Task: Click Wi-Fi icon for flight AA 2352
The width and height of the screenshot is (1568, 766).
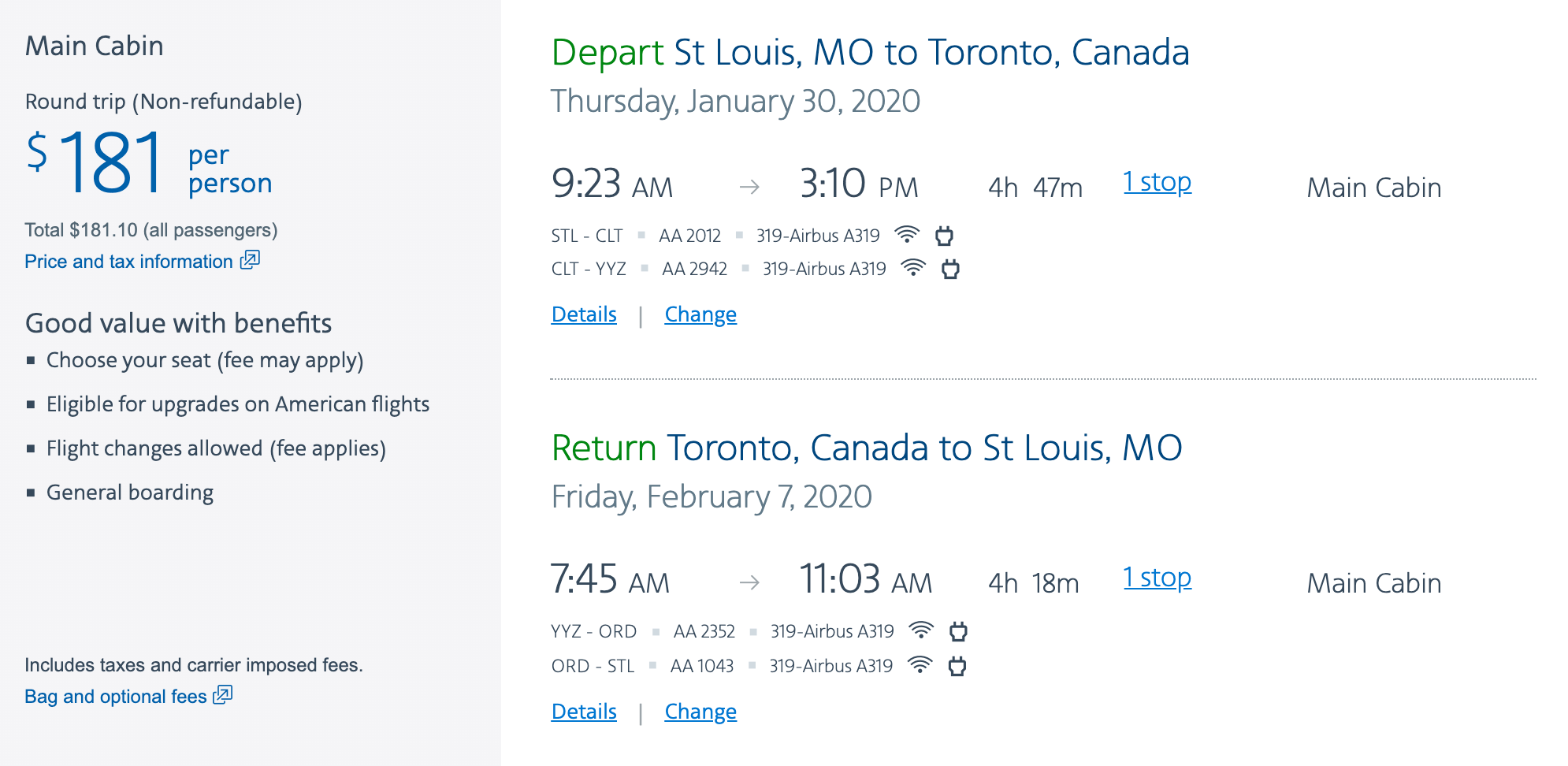Action: 921,630
